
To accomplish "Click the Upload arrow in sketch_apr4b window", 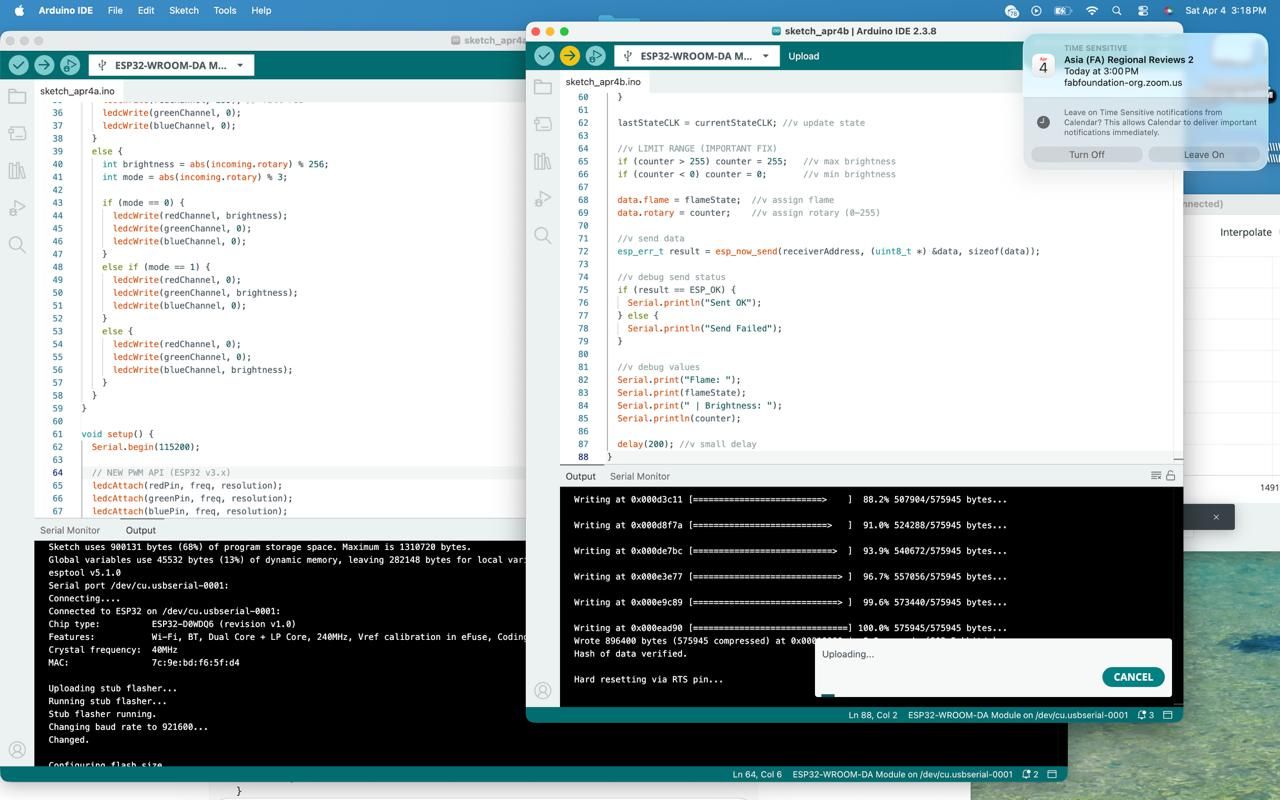I will pos(570,56).
